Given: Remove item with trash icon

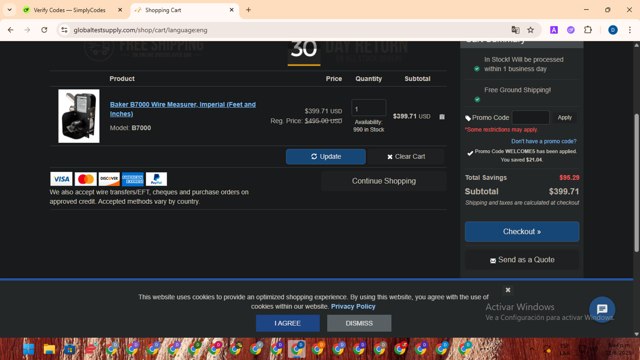Looking at the screenshot, I should (x=442, y=117).
